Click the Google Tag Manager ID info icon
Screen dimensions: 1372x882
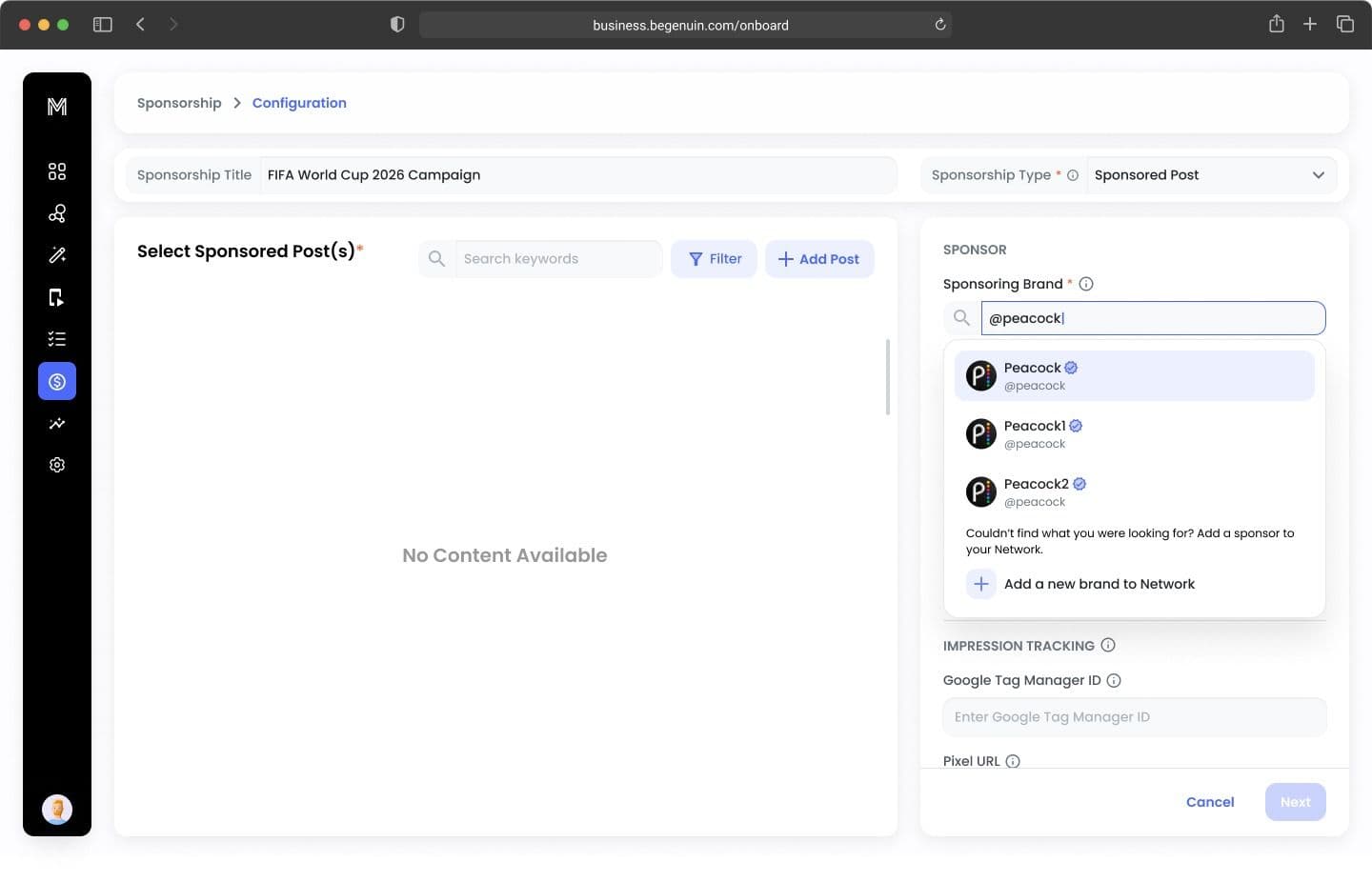tap(1114, 680)
